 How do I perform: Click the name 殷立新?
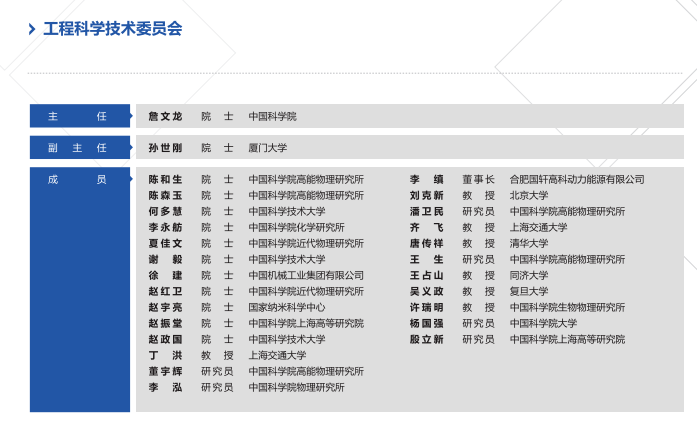pyautogui.click(x=427, y=340)
